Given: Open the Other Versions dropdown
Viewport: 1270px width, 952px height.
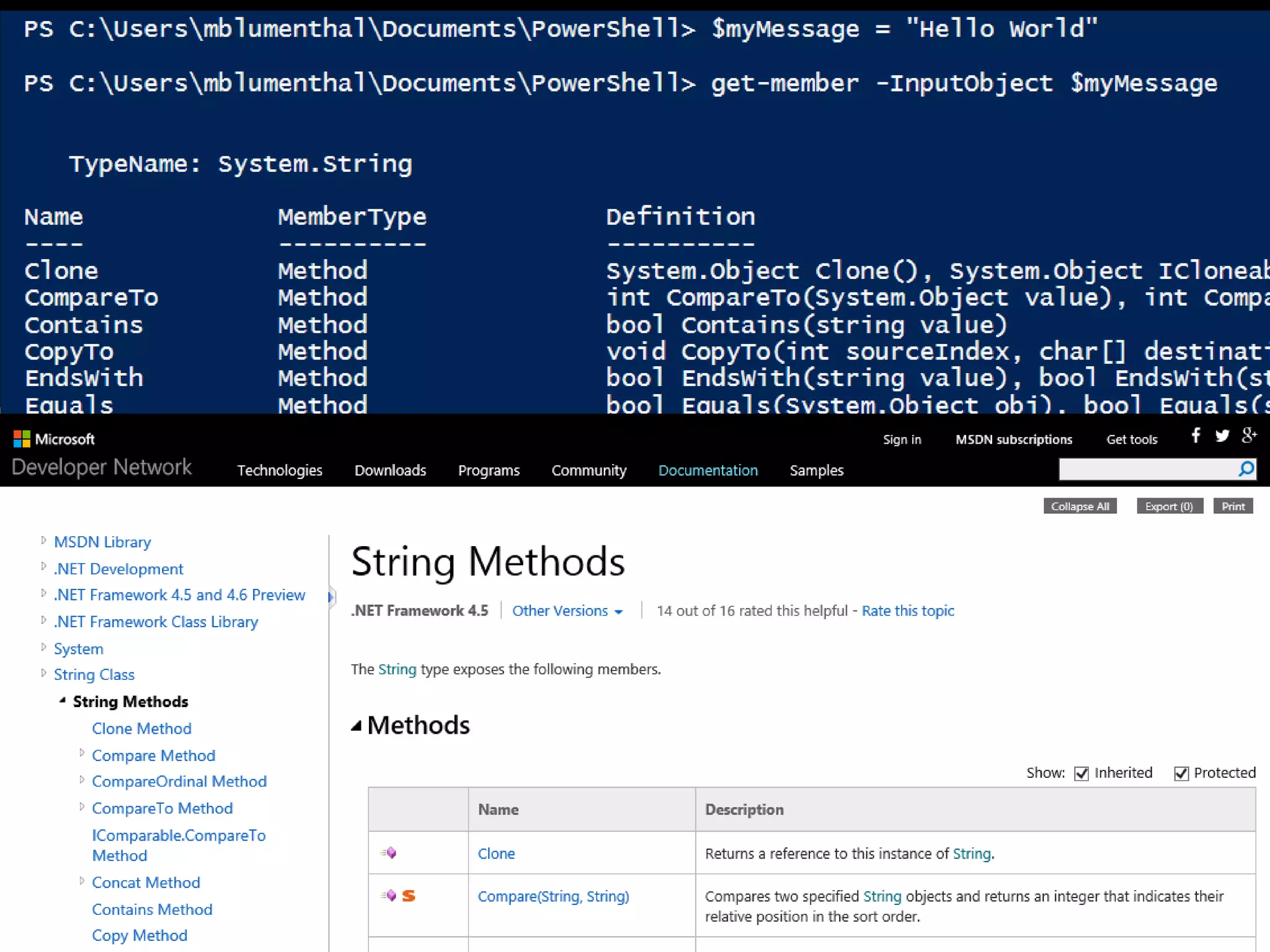Looking at the screenshot, I should pyautogui.click(x=567, y=611).
